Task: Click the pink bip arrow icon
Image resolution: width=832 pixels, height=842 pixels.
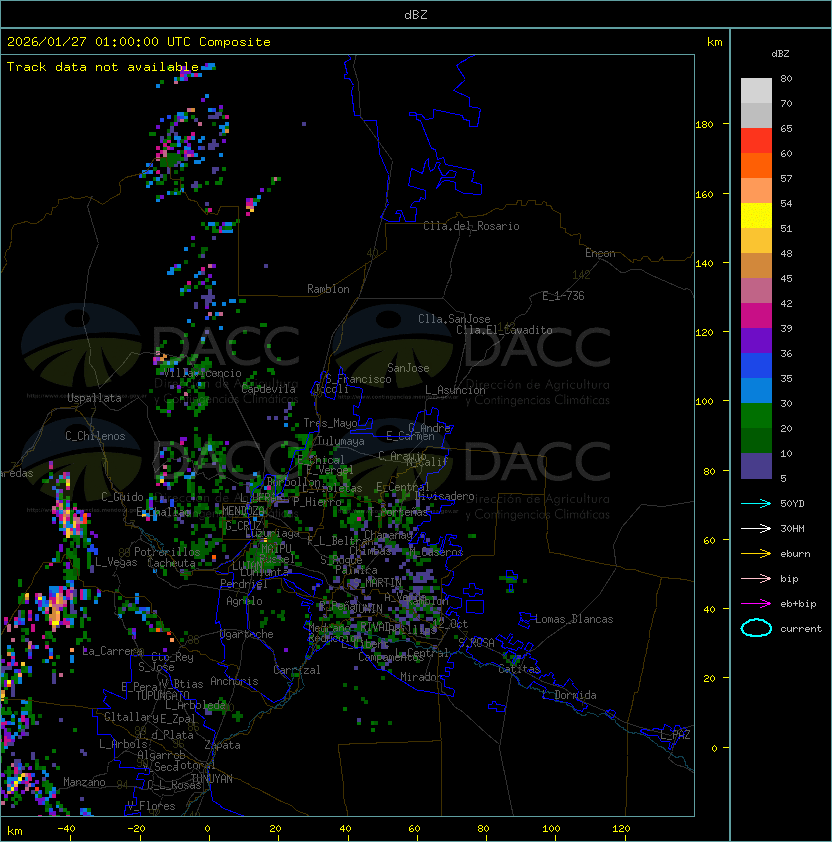Action: (756, 578)
